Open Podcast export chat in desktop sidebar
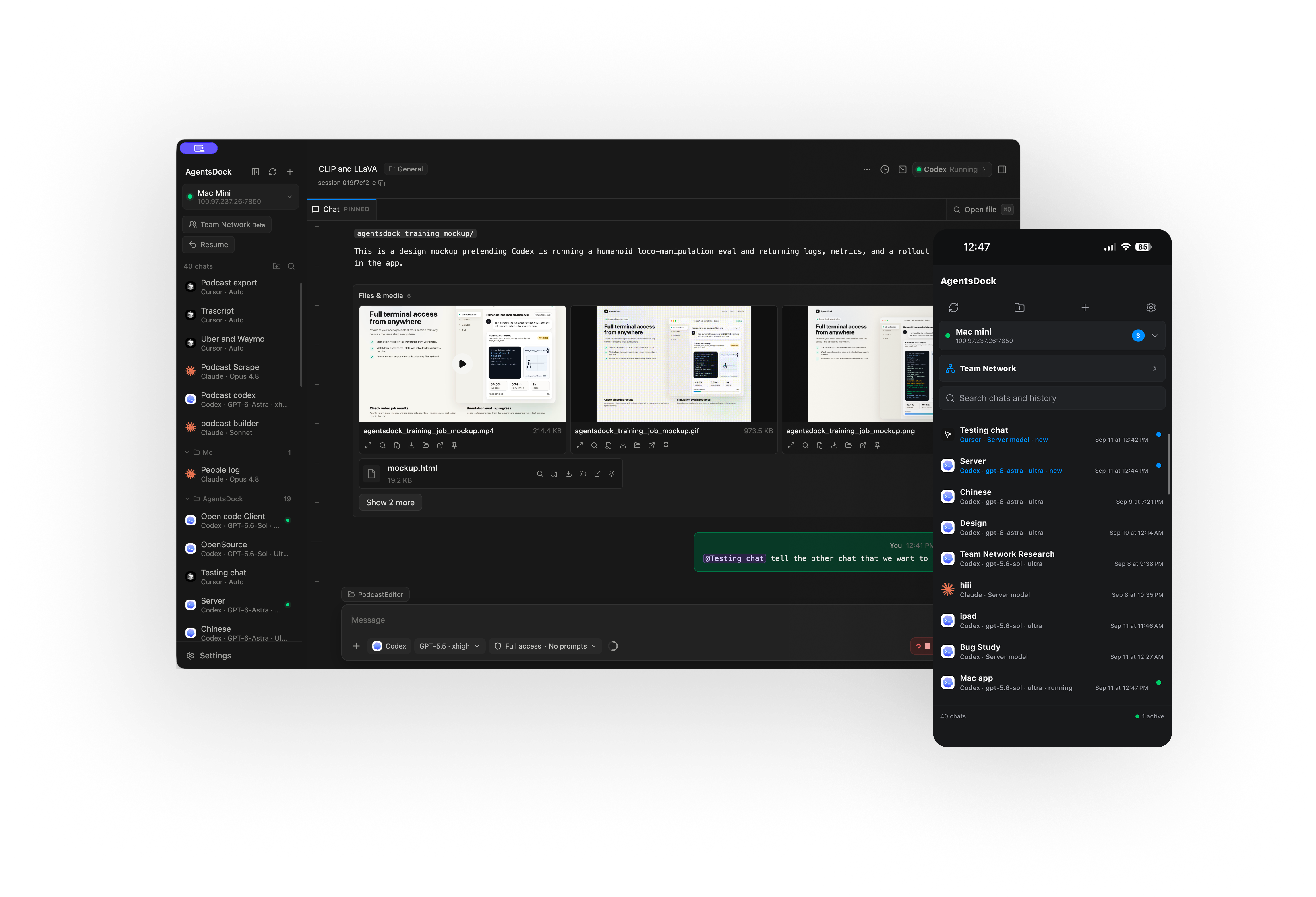Image resolution: width=1316 pixels, height=897 pixels. coord(241,287)
